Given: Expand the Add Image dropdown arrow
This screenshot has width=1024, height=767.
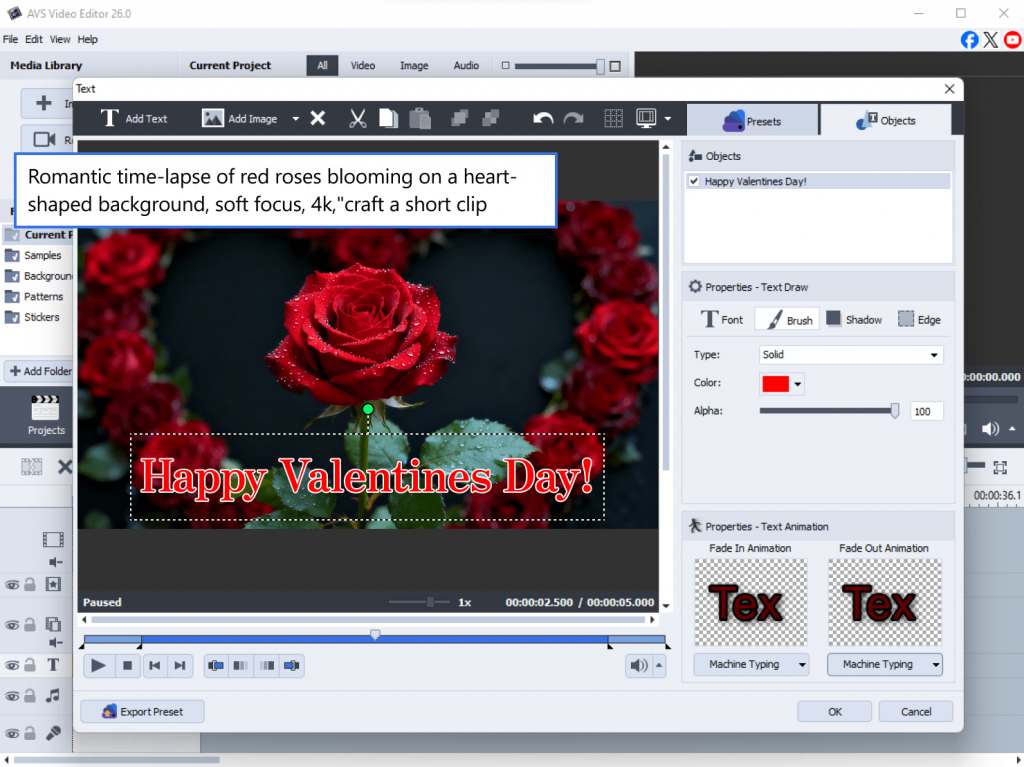Looking at the screenshot, I should pyautogui.click(x=295, y=119).
